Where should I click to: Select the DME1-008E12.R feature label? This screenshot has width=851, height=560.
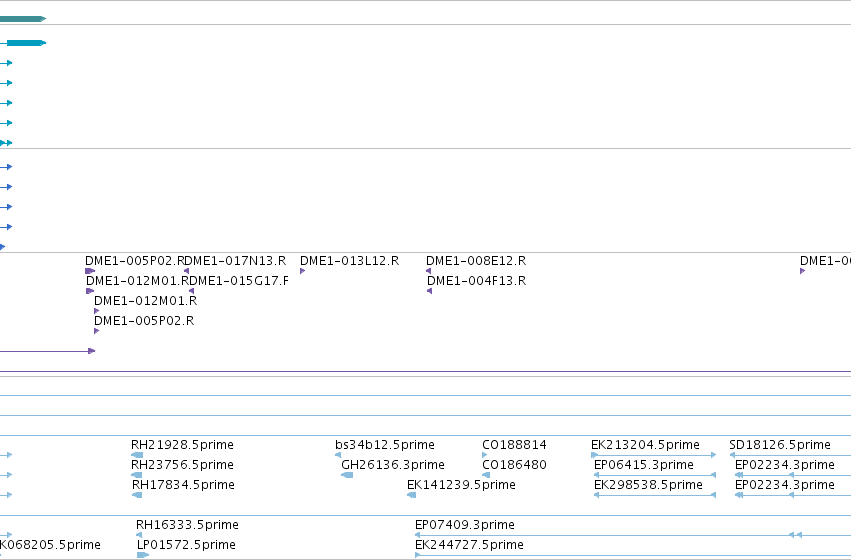pos(476,261)
